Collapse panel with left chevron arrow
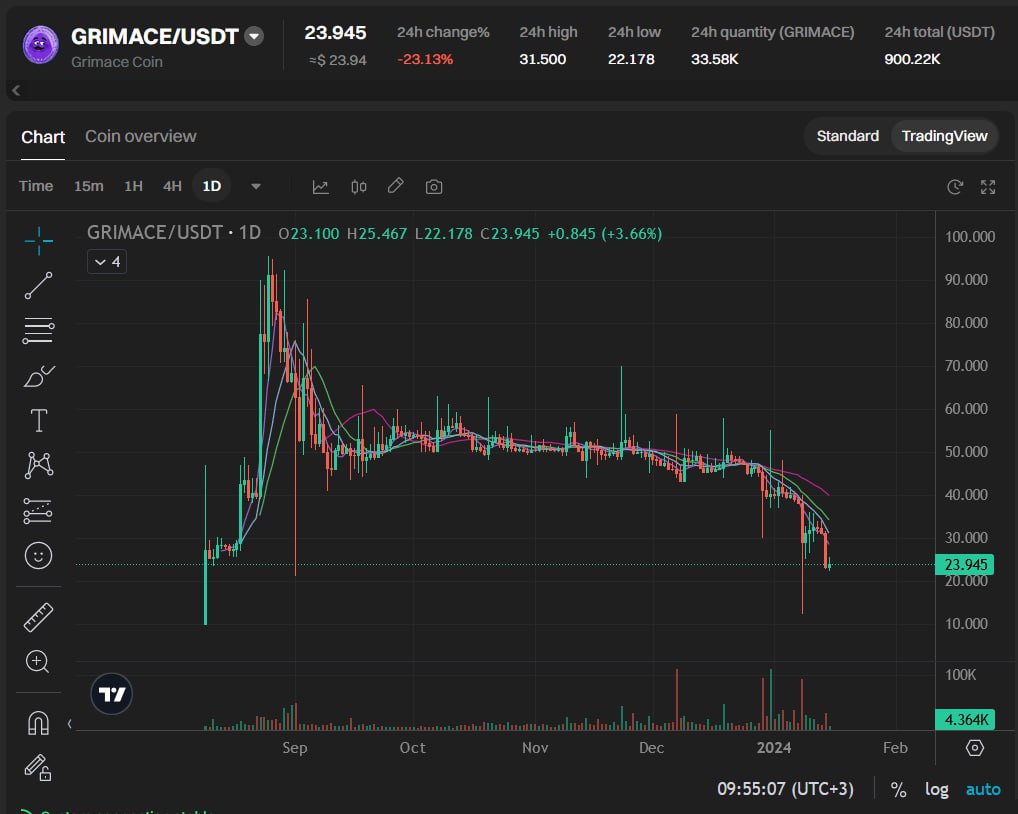 pyautogui.click(x=16, y=90)
